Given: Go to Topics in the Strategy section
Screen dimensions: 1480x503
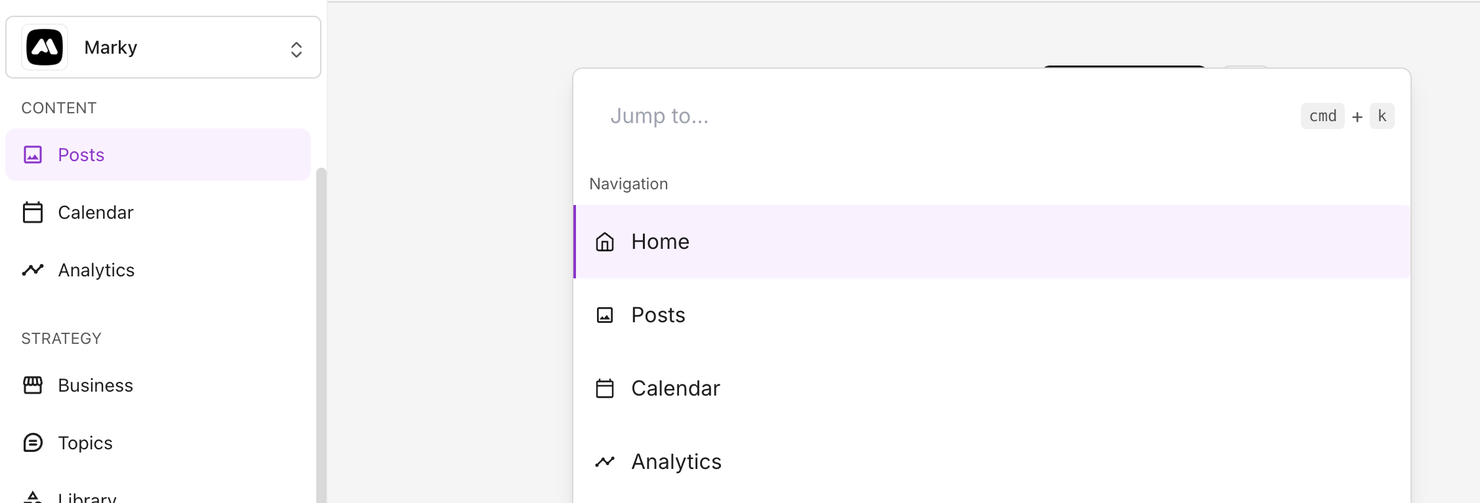Looking at the screenshot, I should coord(85,443).
